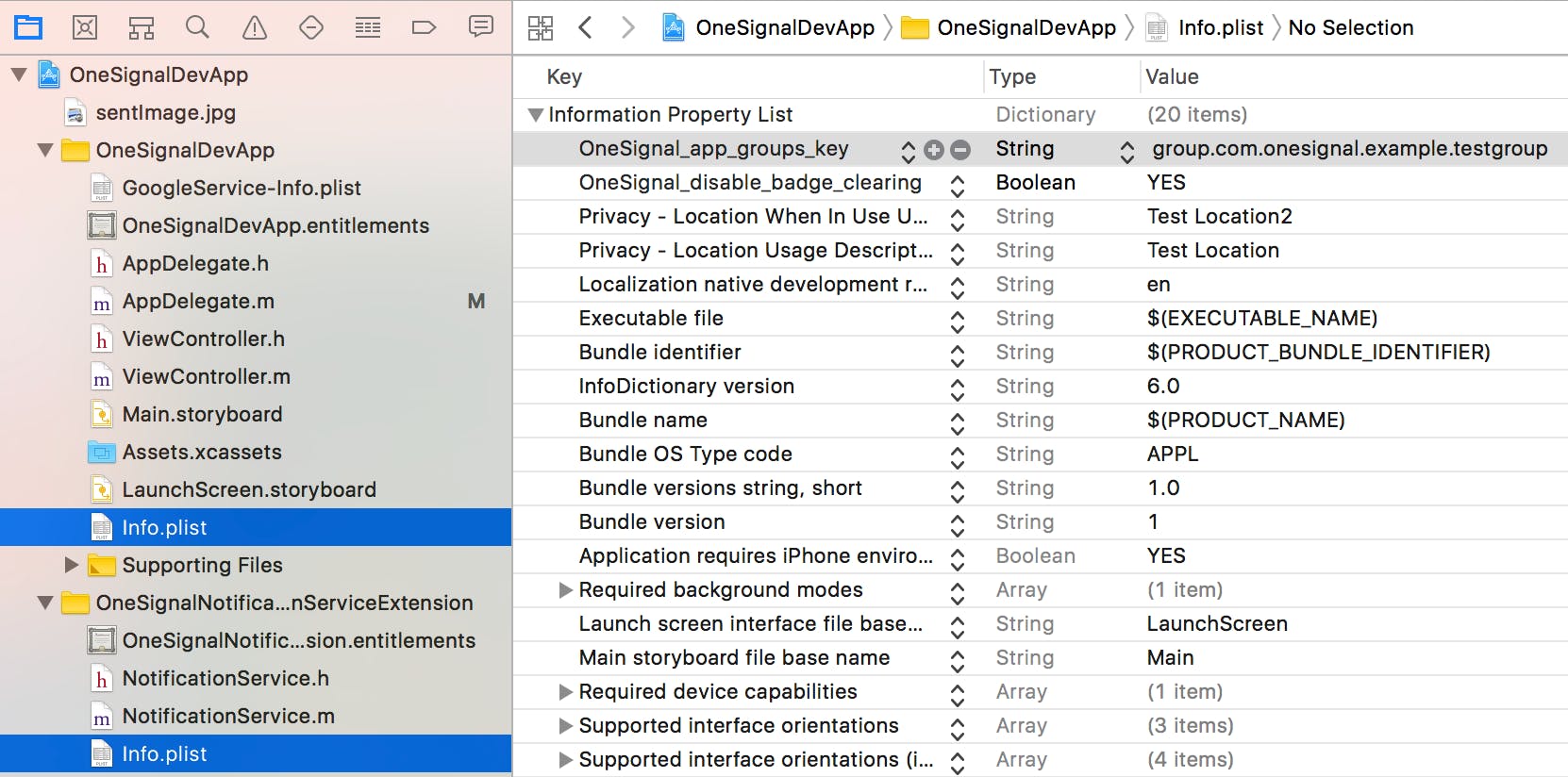Open the Breakpoint navigator icon
1568x777 pixels.
pyautogui.click(x=424, y=27)
